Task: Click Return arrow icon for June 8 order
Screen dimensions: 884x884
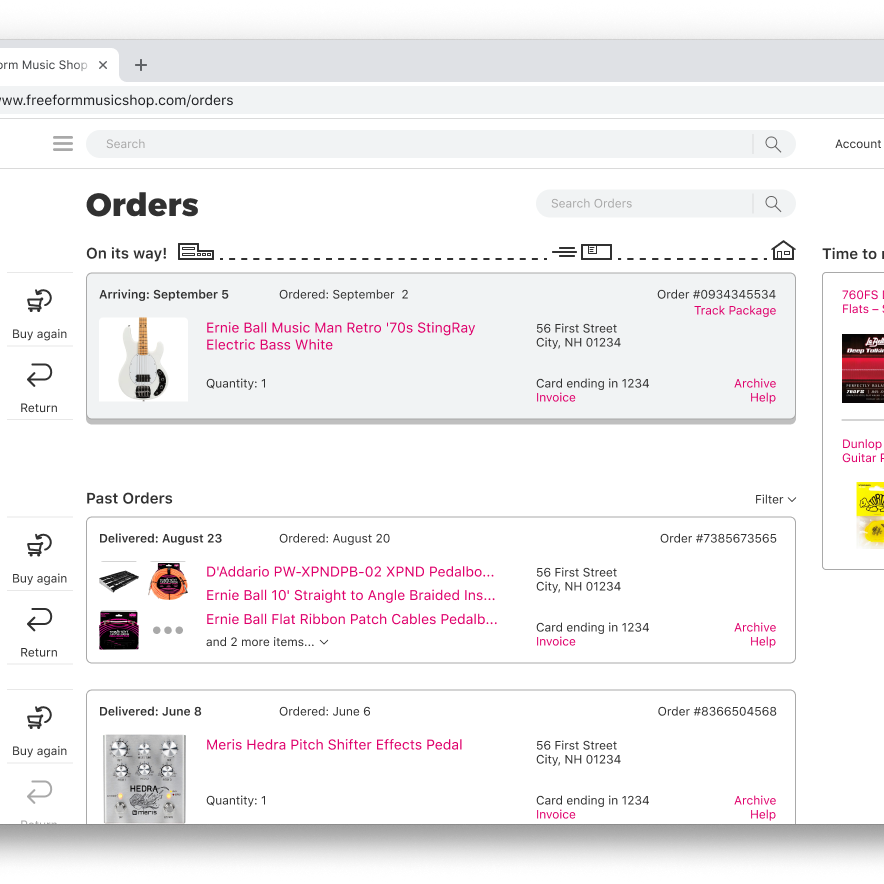Action: pyautogui.click(x=39, y=792)
